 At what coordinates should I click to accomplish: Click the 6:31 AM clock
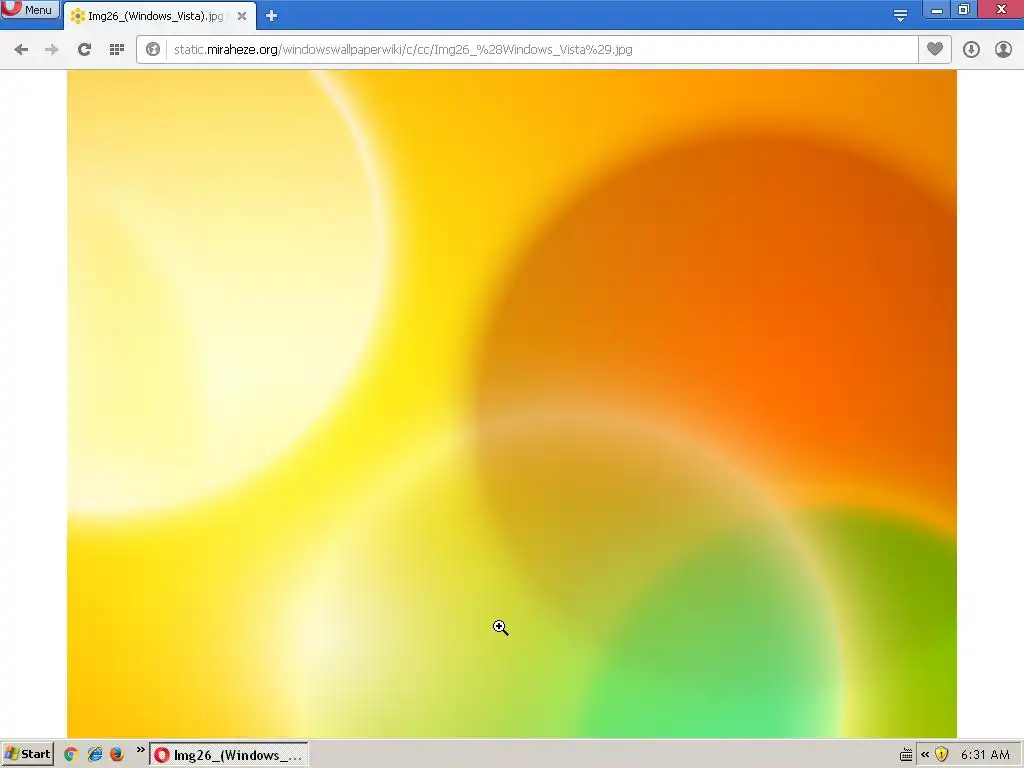(x=985, y=755)
